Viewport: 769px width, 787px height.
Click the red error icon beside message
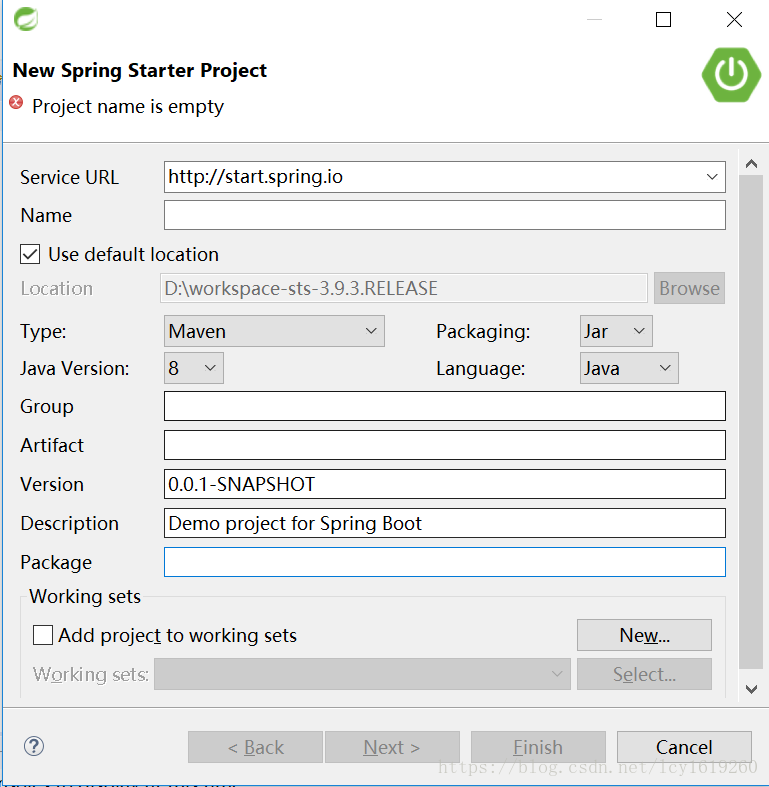(16, 102)
